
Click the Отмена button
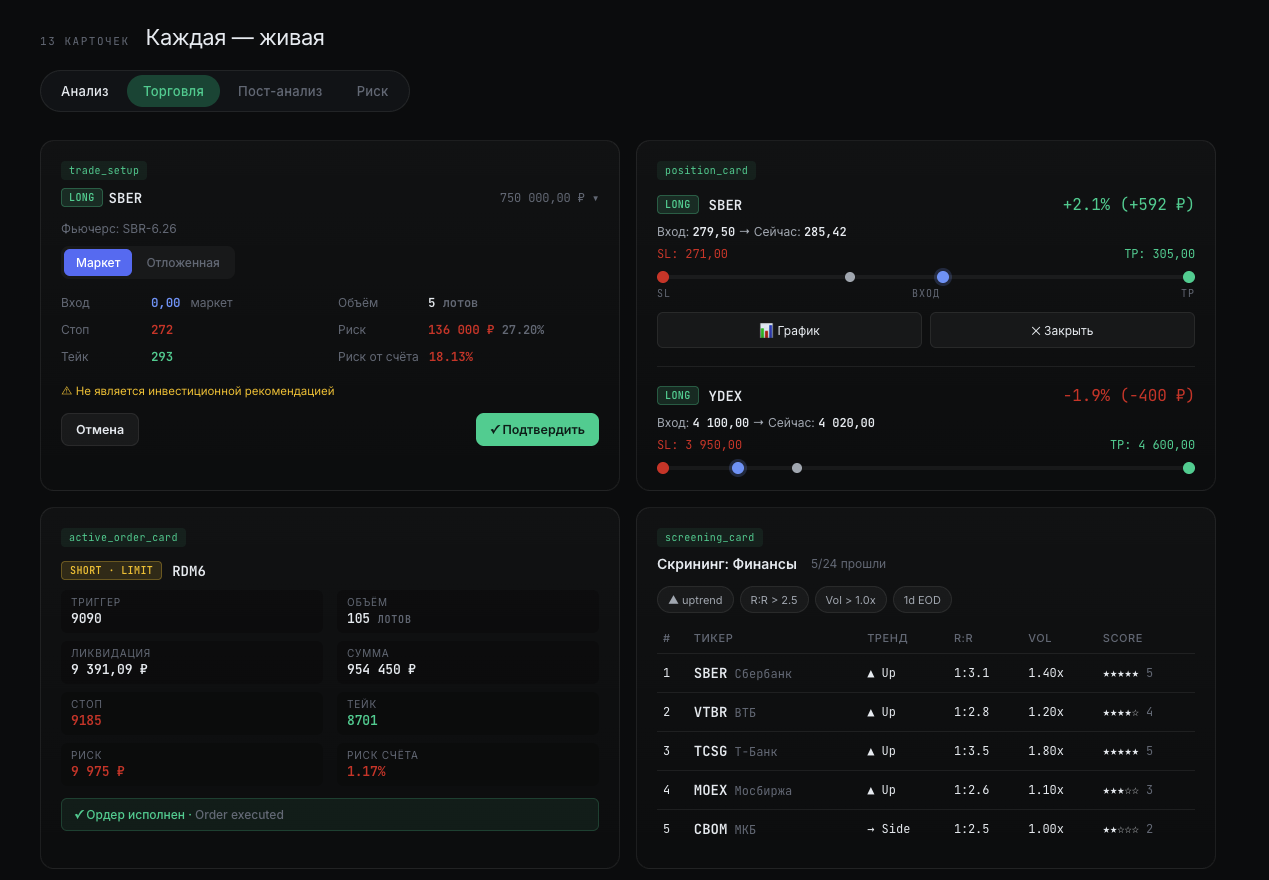coord(100,429)
